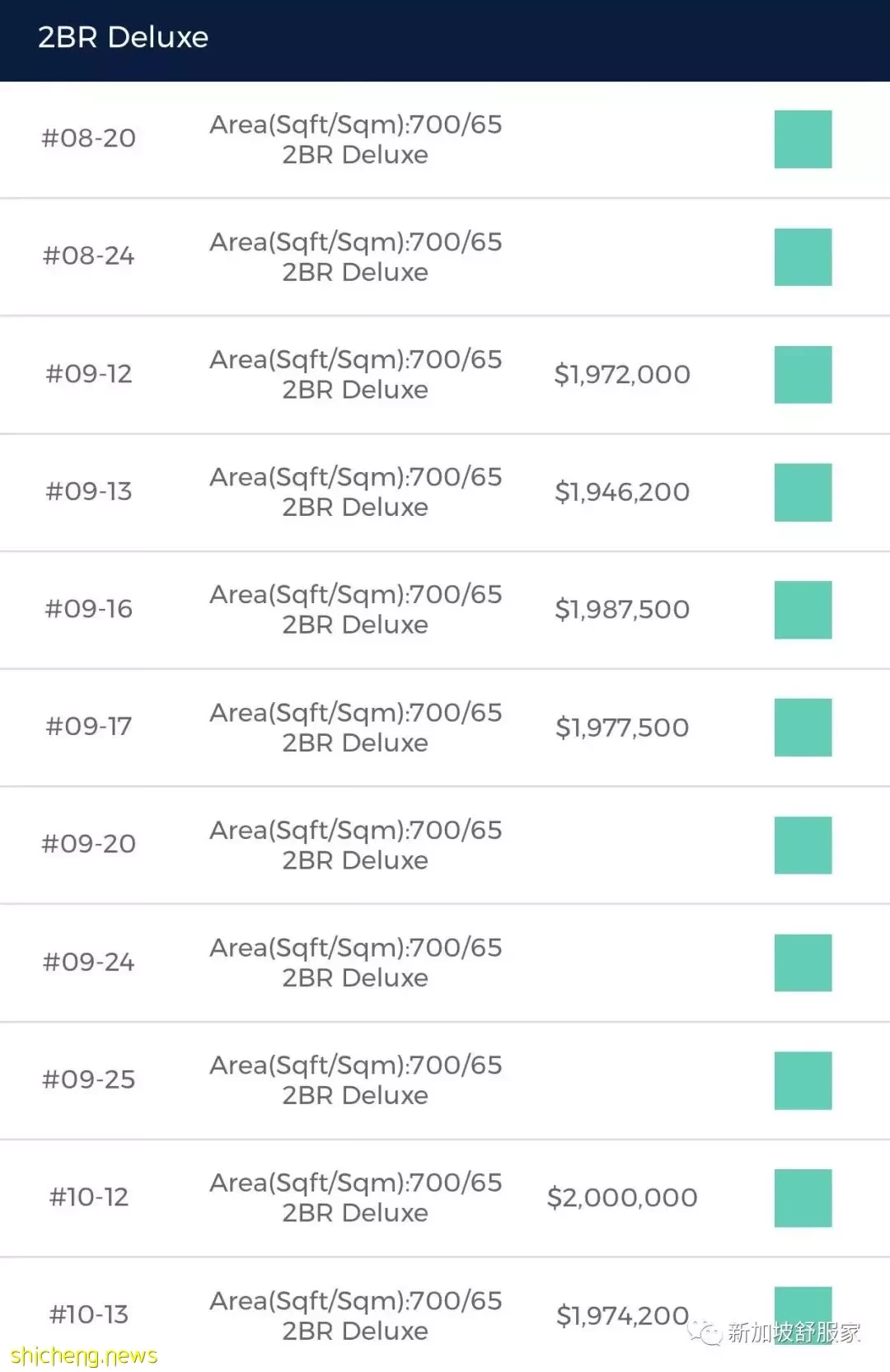Open the 2BR Deluxe header section
The image size is (890, 1372).
445,40
